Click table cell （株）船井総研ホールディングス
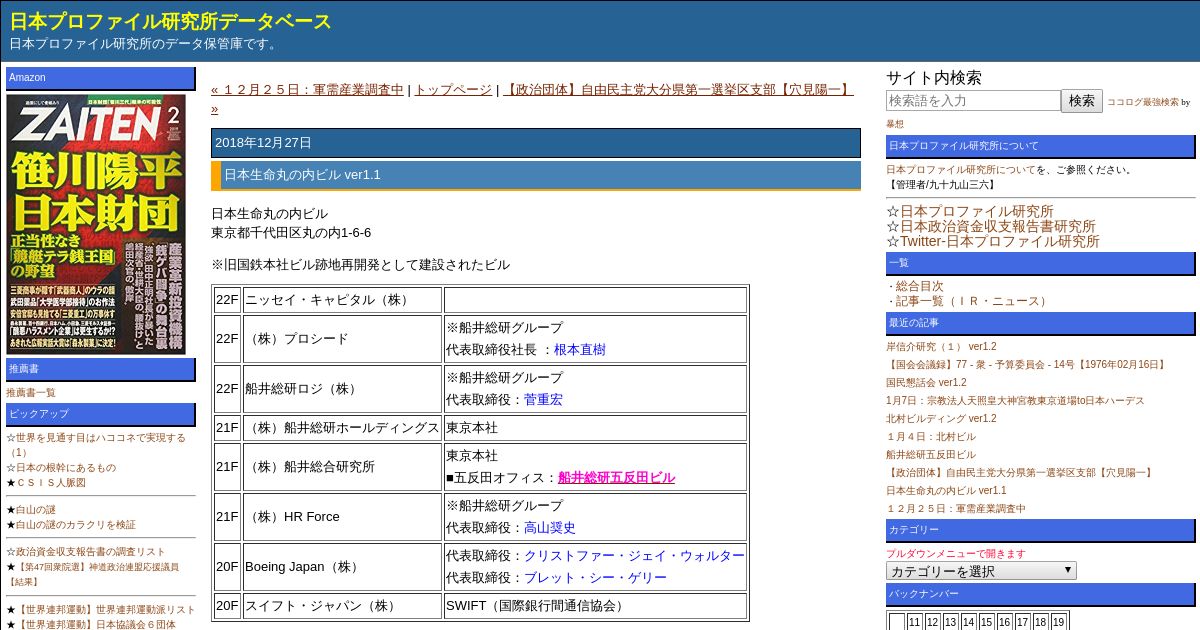The height and width of the screenshot is (630, 1200). tap(343, 427)
